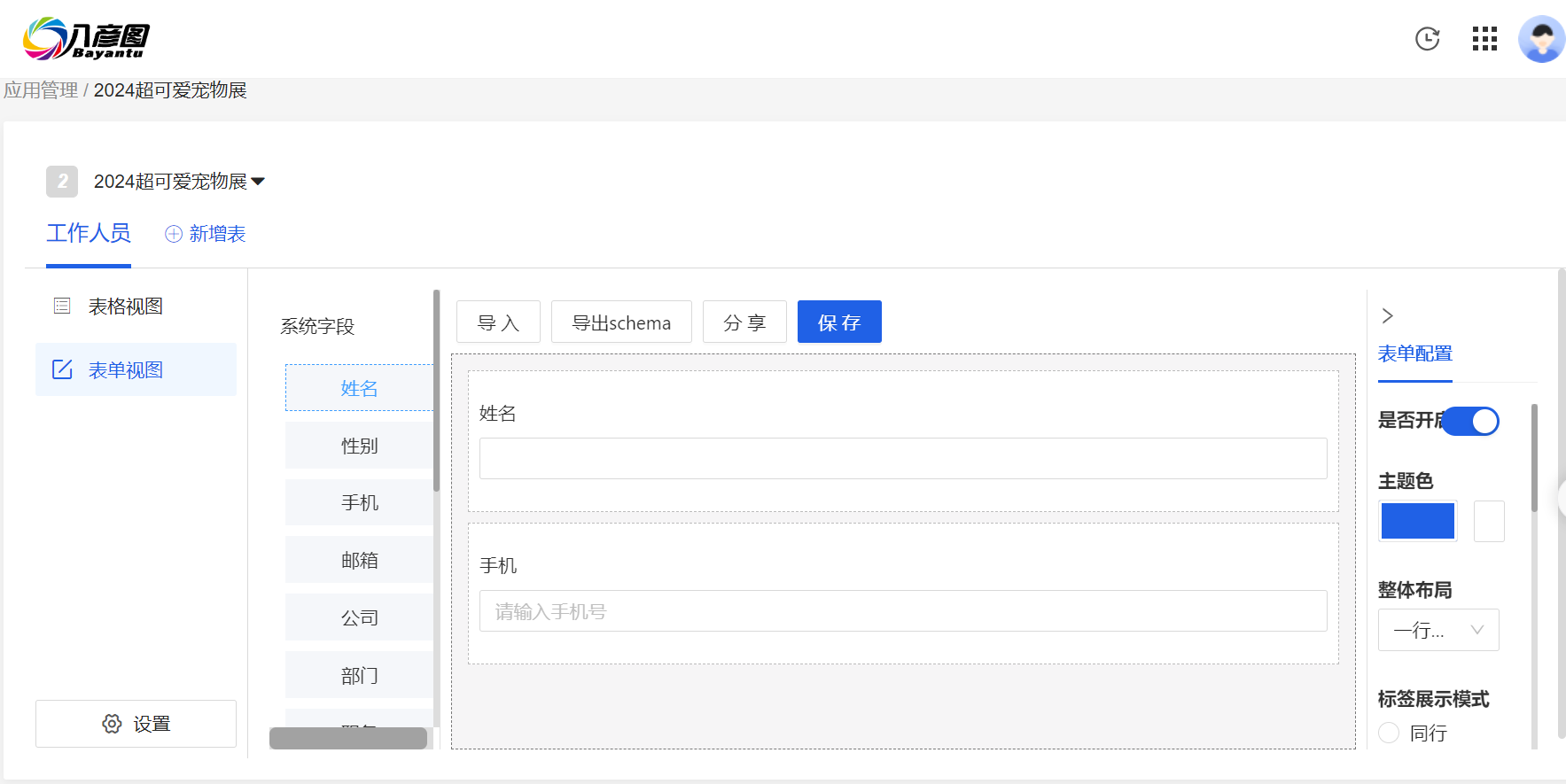
Task: Switch to the 工作人员 tab
Action: coord(89,234)
